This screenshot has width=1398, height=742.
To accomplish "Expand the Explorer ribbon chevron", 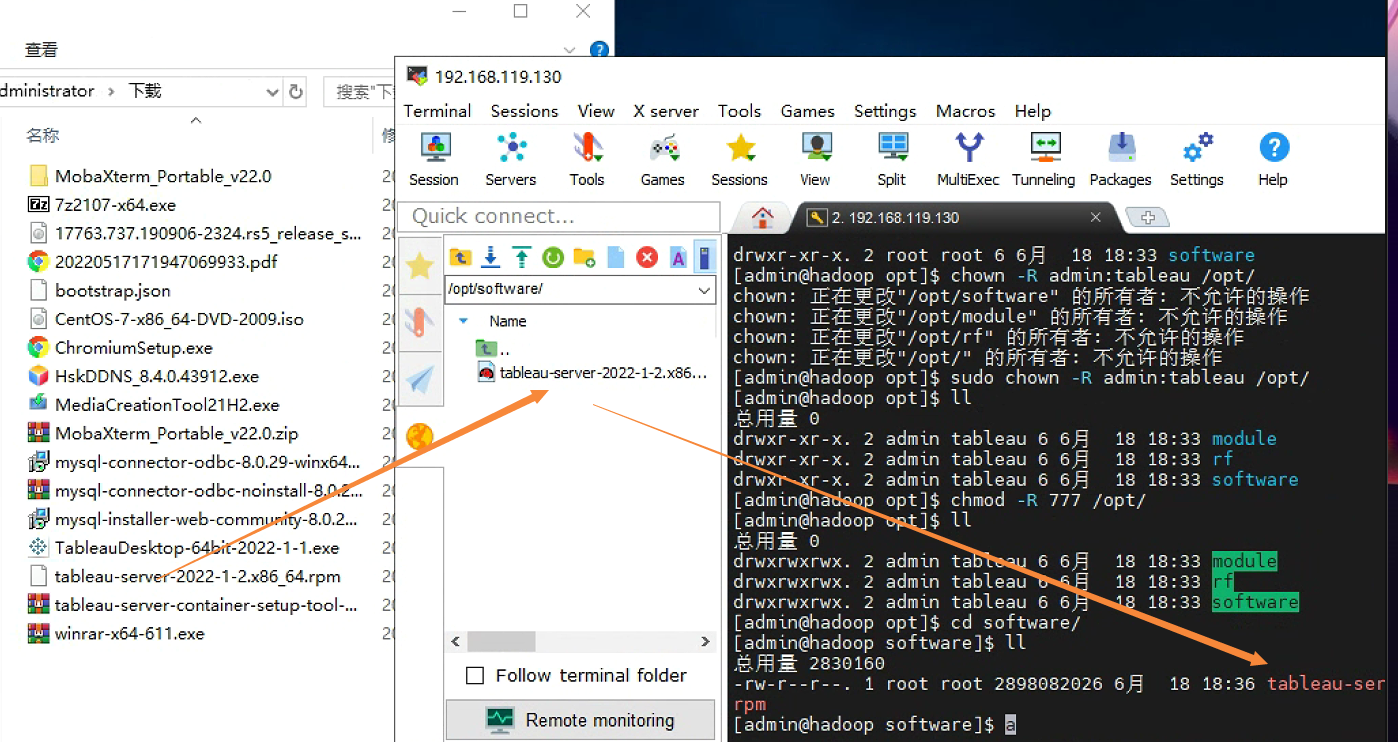I will tap(569, 49).
